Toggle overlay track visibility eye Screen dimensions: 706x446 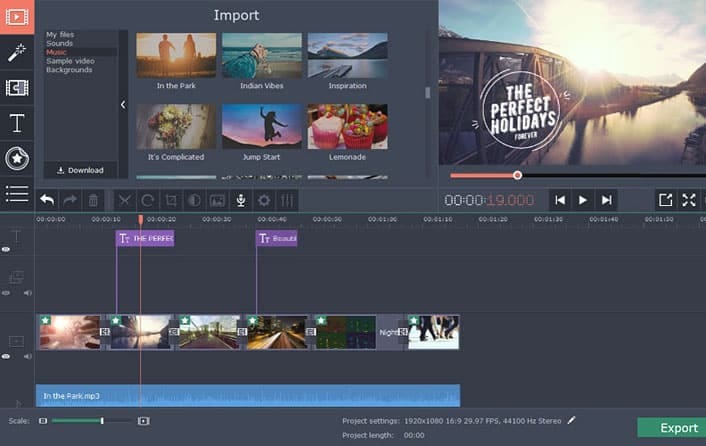(x=7, y=293)
